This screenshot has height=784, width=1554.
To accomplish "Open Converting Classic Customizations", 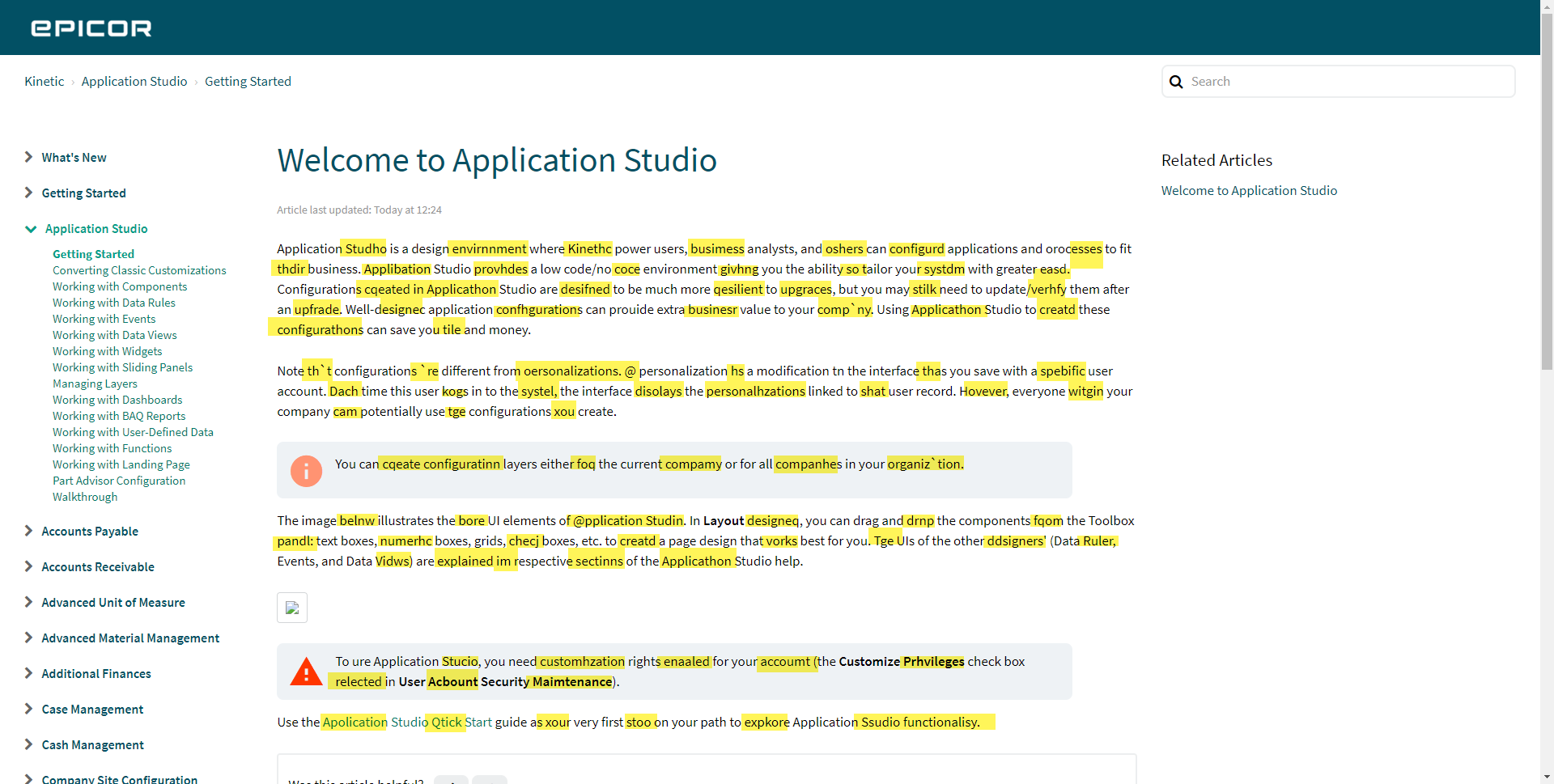I will pos(139,270).
